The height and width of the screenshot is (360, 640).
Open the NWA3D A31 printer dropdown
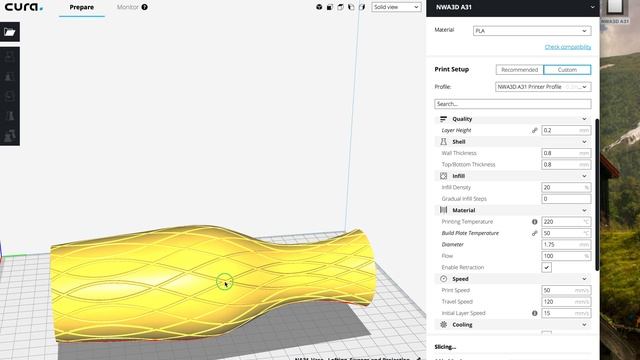(513, 7)
